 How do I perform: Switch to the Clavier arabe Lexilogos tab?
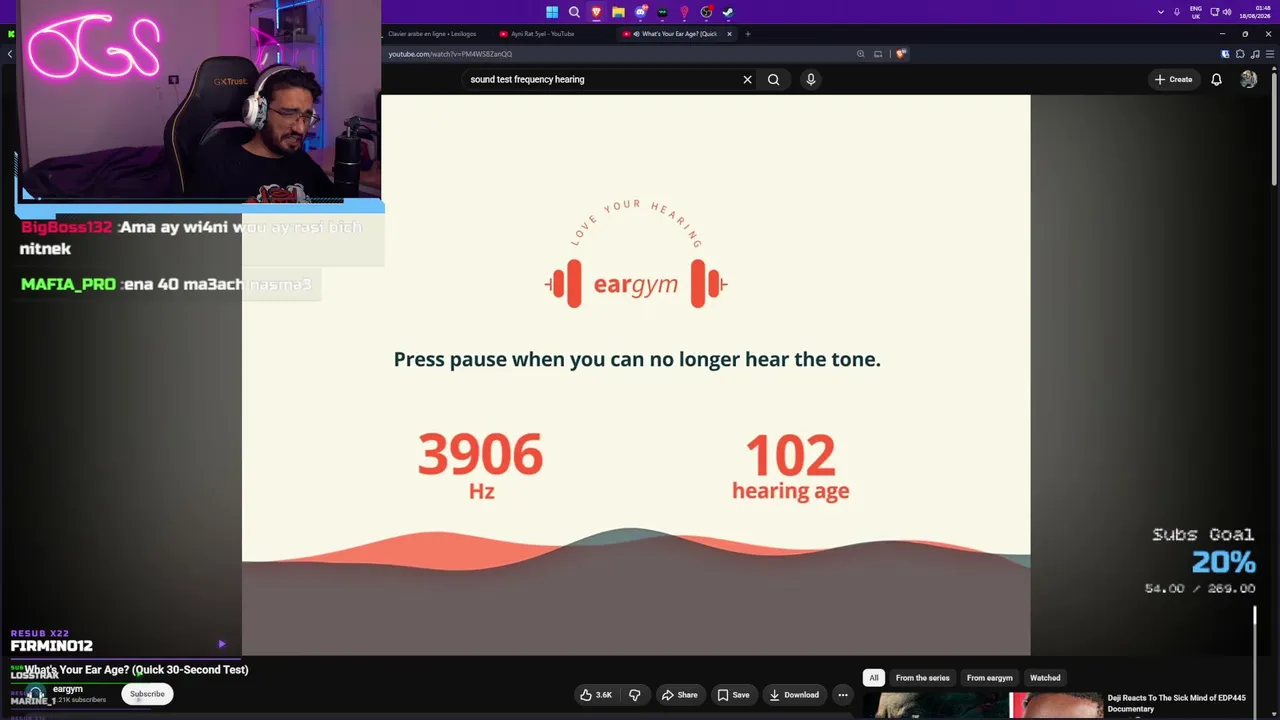click(430, 34)
